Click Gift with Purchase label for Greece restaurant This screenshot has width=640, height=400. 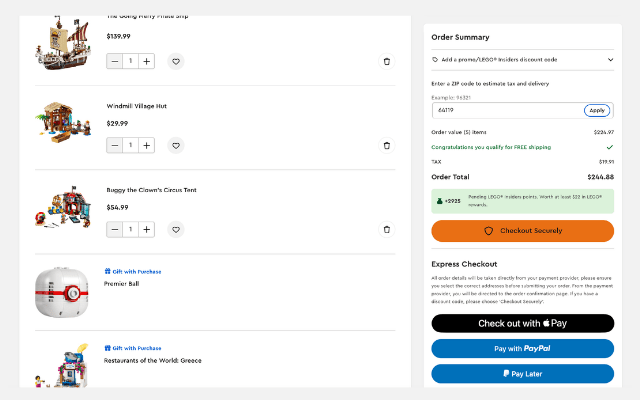click(133, 348)
